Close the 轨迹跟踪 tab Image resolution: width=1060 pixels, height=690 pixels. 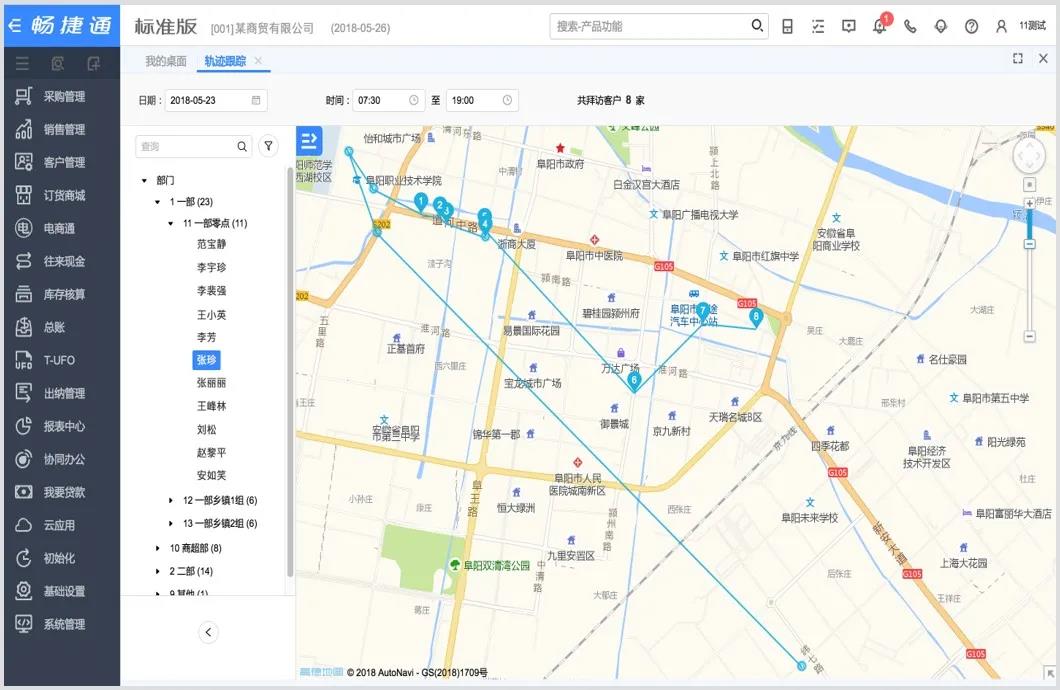[258, 61]
